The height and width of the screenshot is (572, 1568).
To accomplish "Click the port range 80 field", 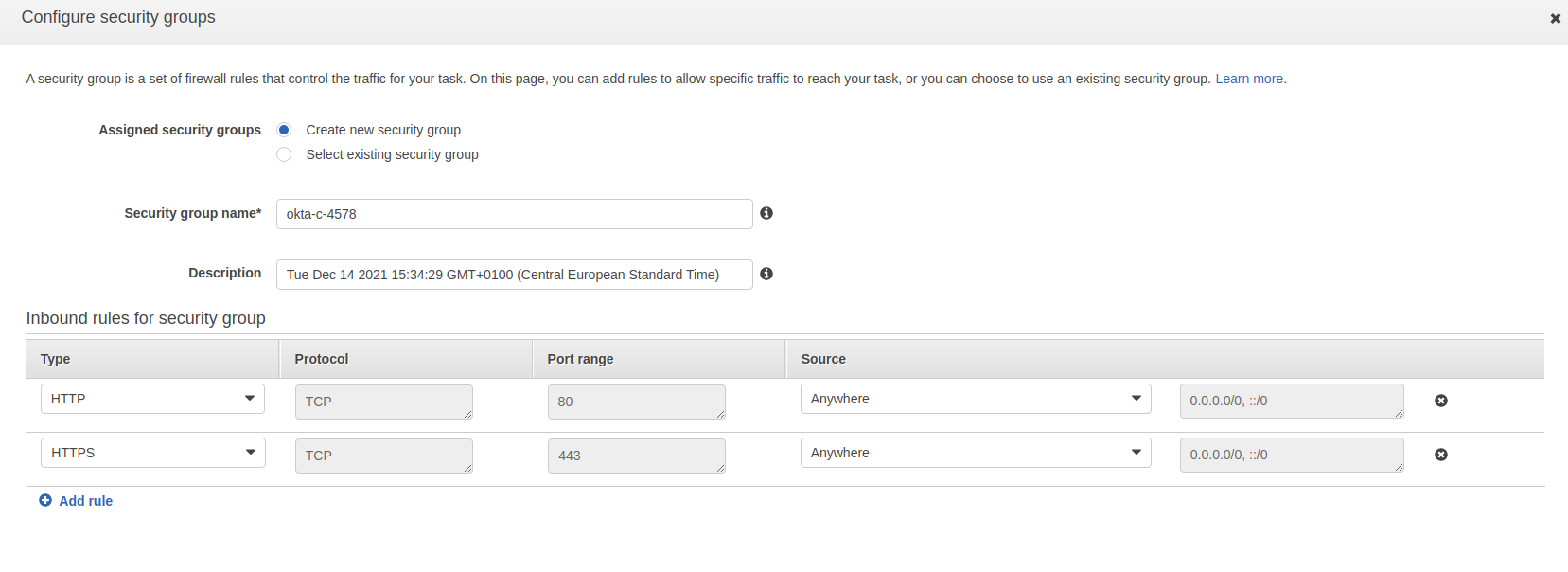I will [636, 402].
